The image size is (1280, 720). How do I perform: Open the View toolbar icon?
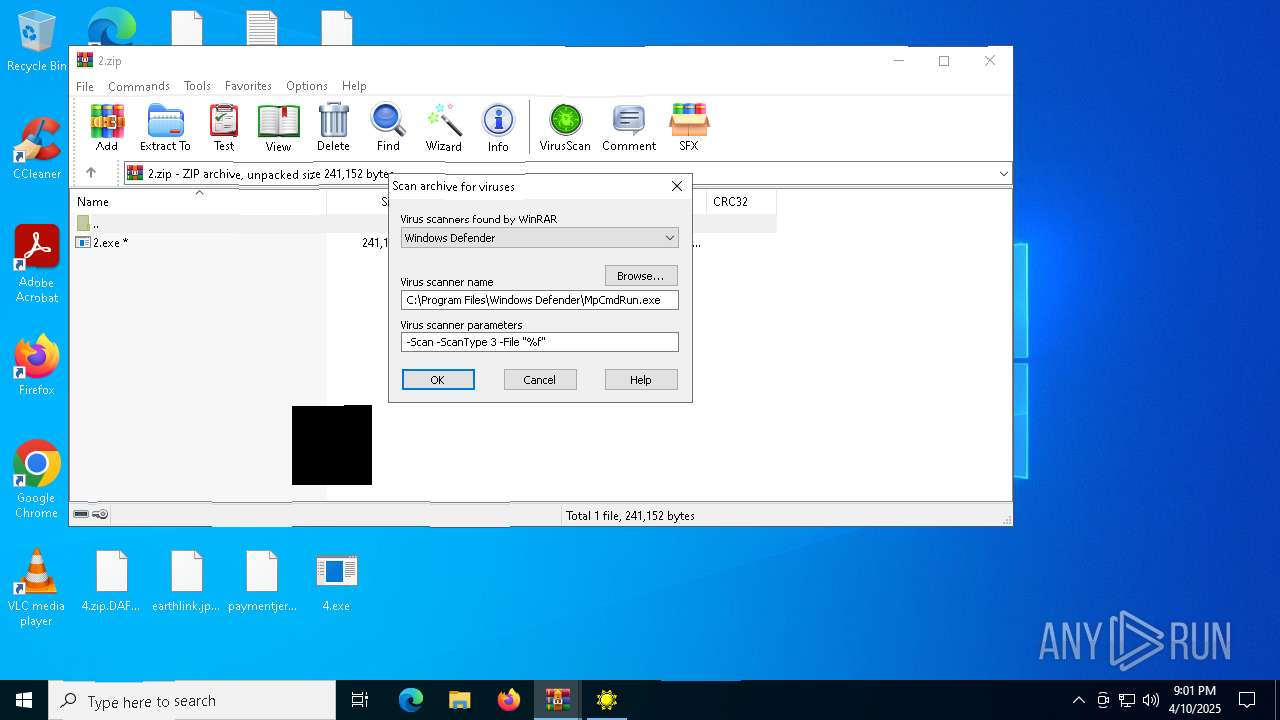click(x=278, y=127)
